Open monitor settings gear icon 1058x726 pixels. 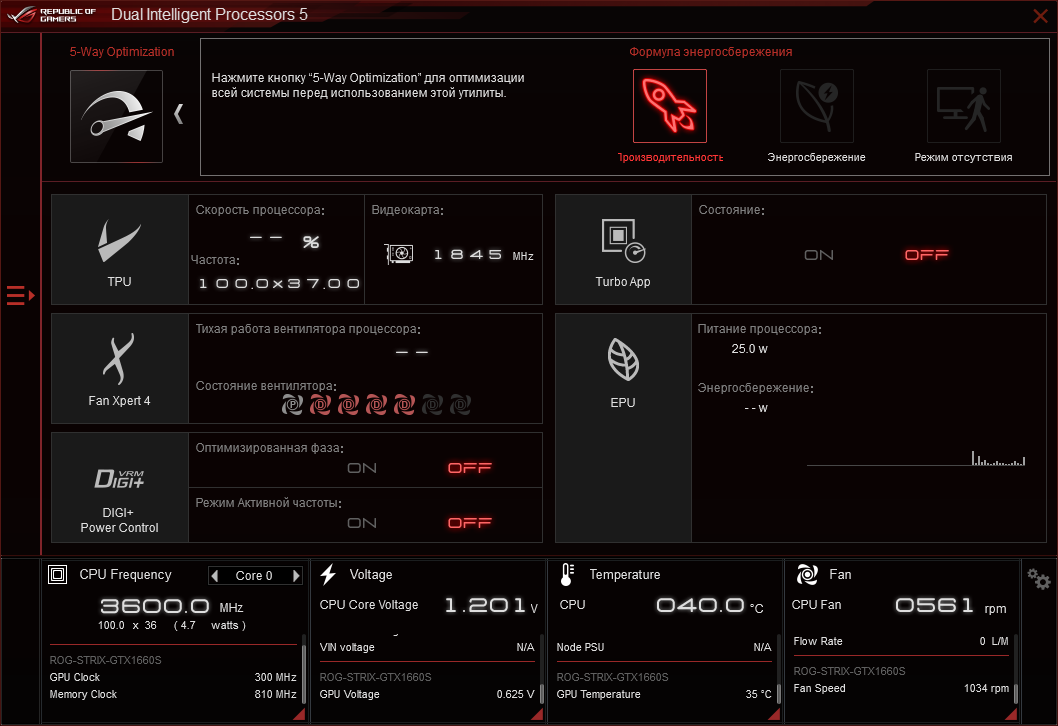pyautogui.click(x=1038, y=579)
